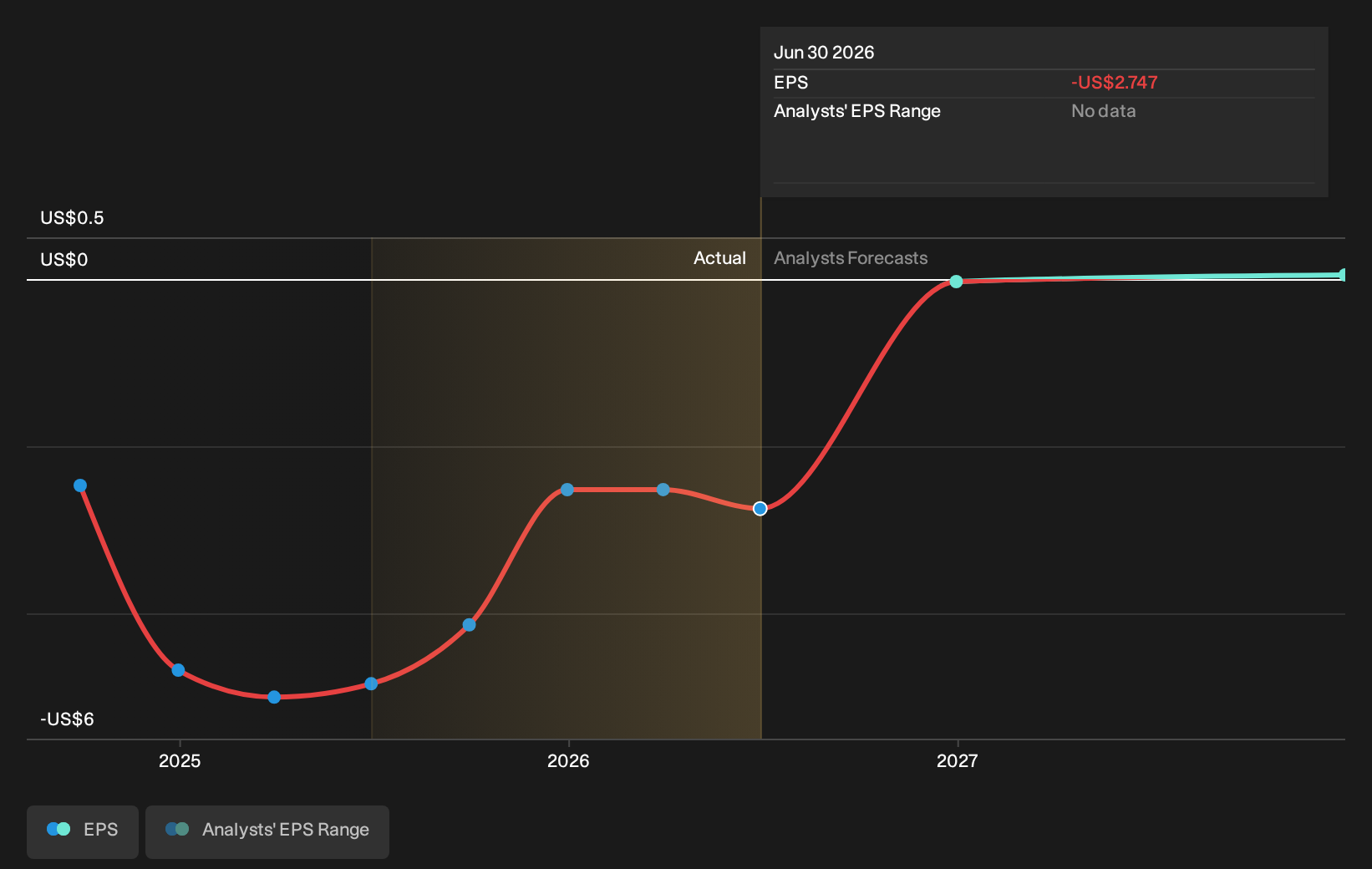Click the US$0.5 y-axis label
This screenshot has height=869, width=1372.
click(x=72, y=218)
